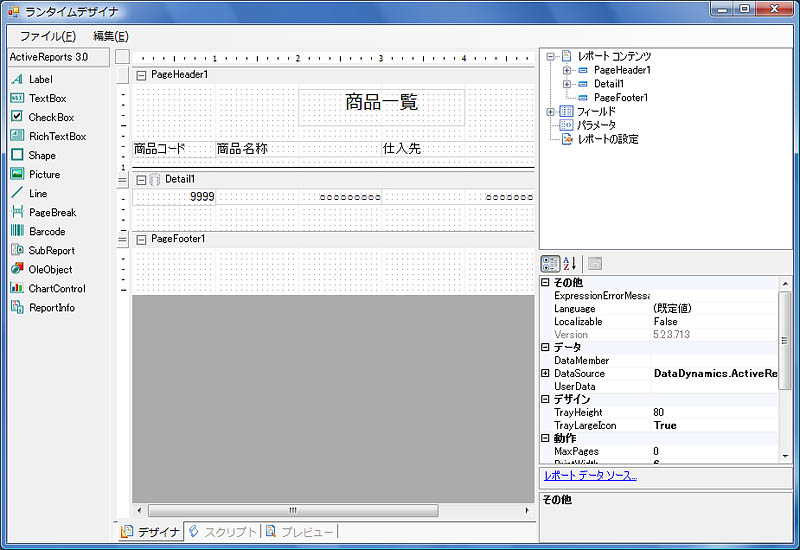
Task: Select the Barcode tool icon
Action: tap(17, 231)
